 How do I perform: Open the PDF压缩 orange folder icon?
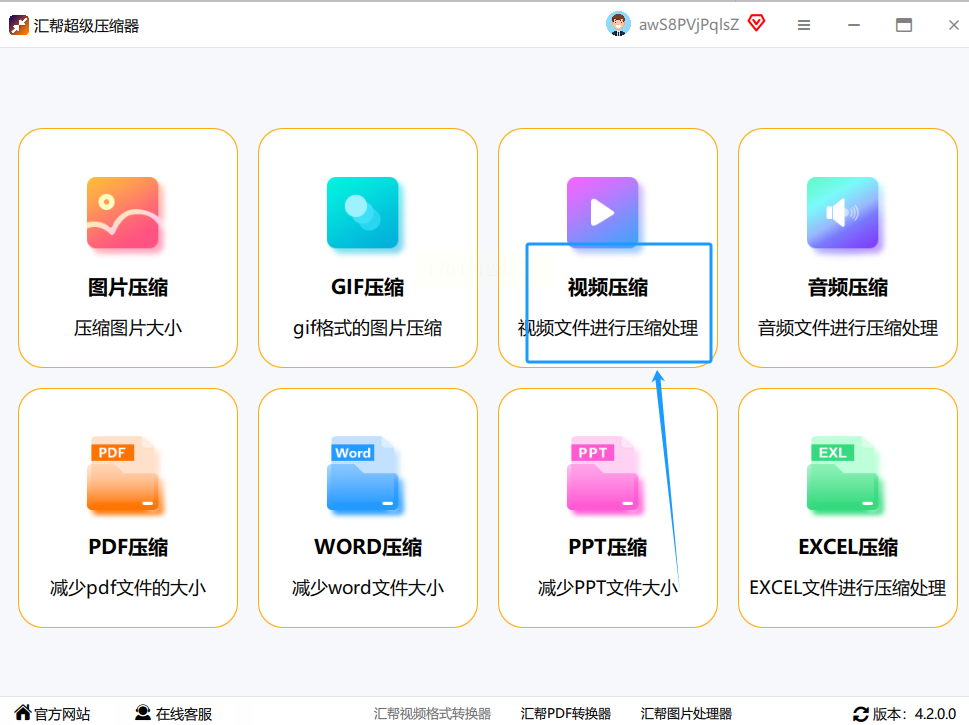122,473
